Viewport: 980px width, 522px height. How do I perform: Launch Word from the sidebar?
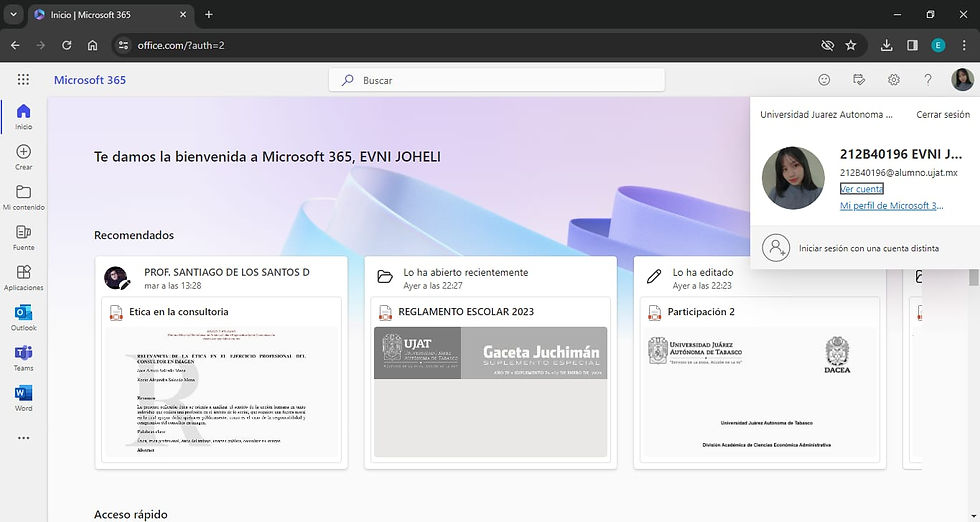coord(24,398)
